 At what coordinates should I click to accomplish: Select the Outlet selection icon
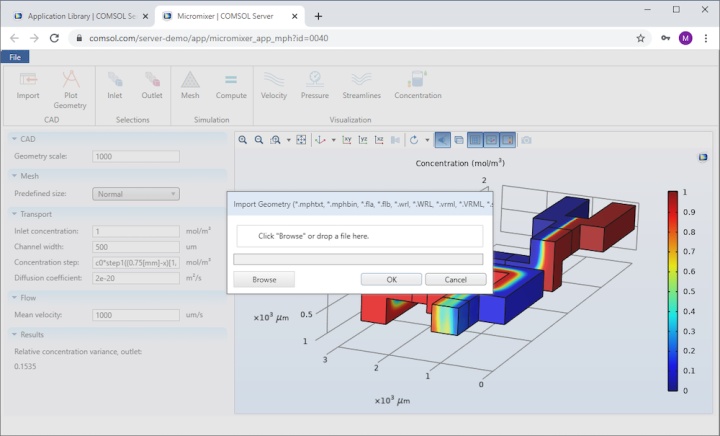pos(152,79)
